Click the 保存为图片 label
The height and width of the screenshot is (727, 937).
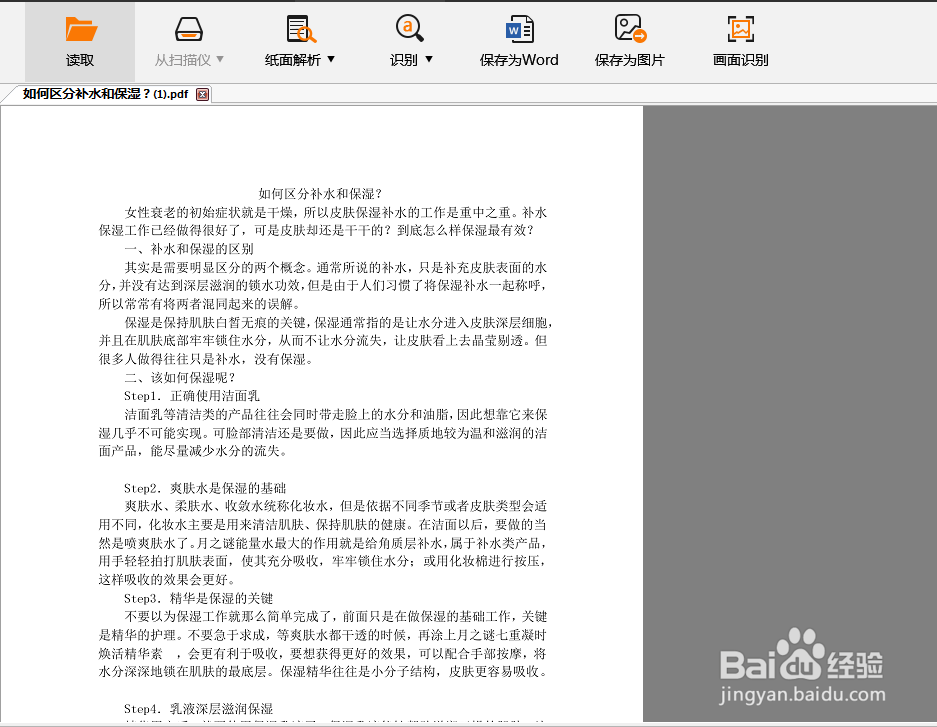click(x=629, y=60)
